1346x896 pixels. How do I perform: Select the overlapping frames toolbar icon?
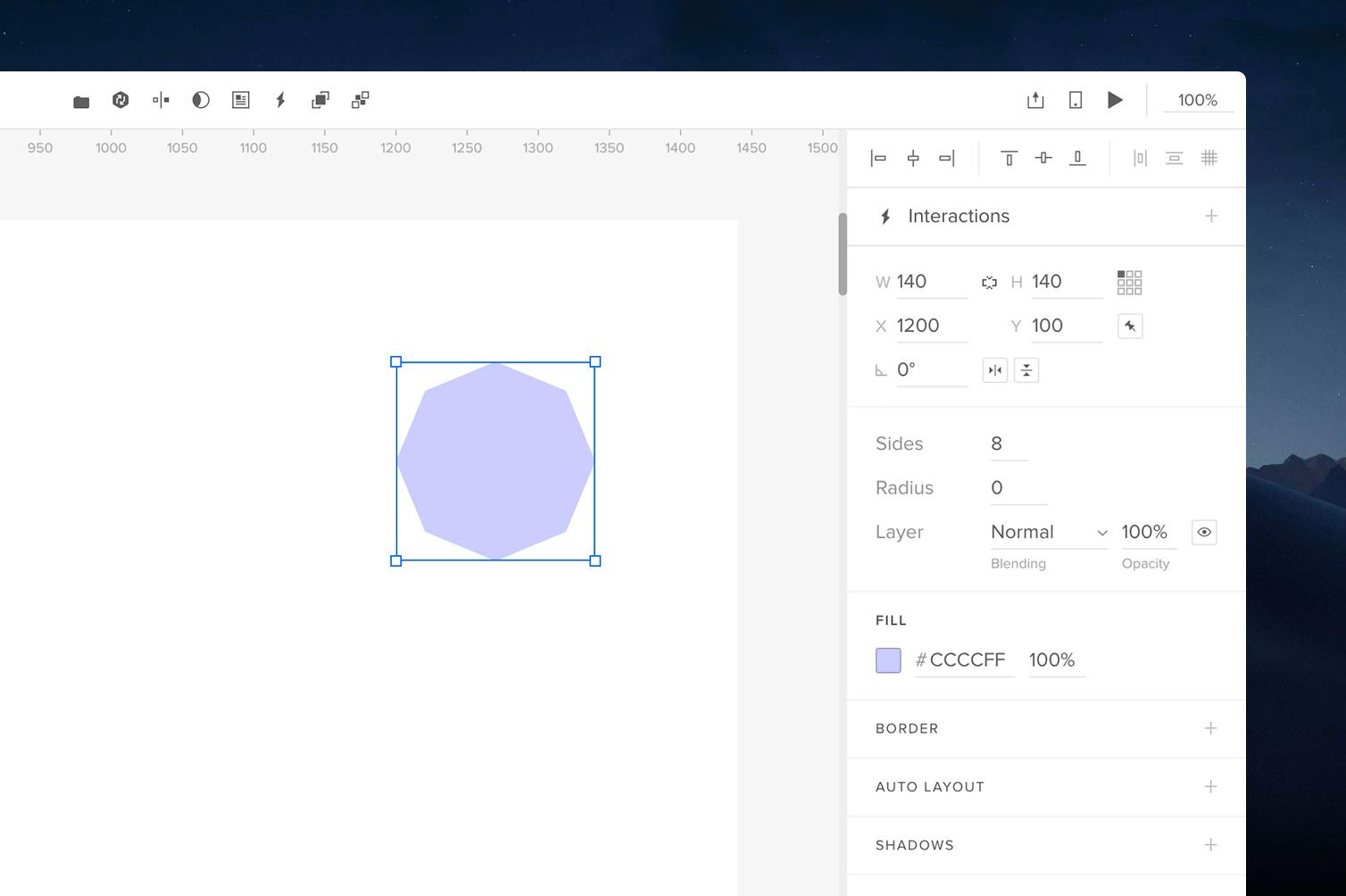[x=320, y=100]
